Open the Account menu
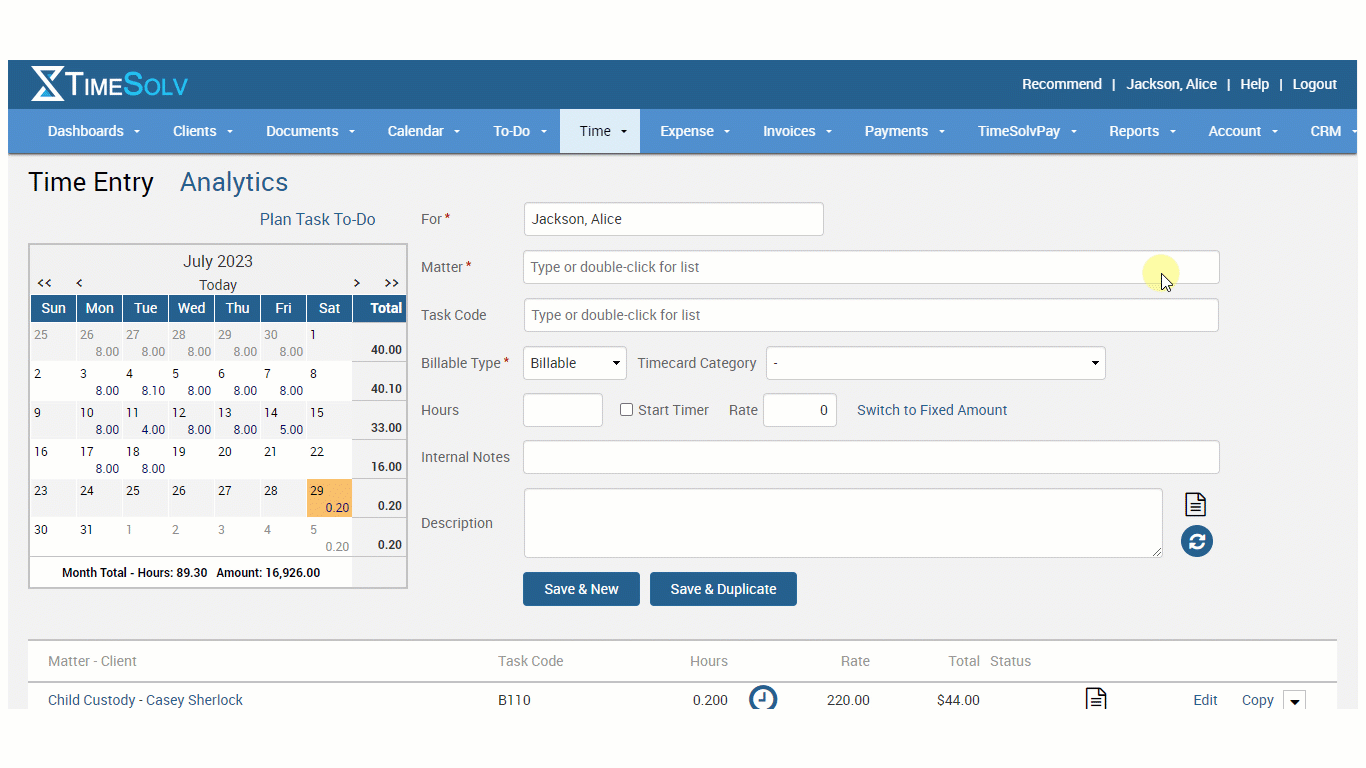The width and height of the screenshot is (1366, 768). (x=1243, y=131)
